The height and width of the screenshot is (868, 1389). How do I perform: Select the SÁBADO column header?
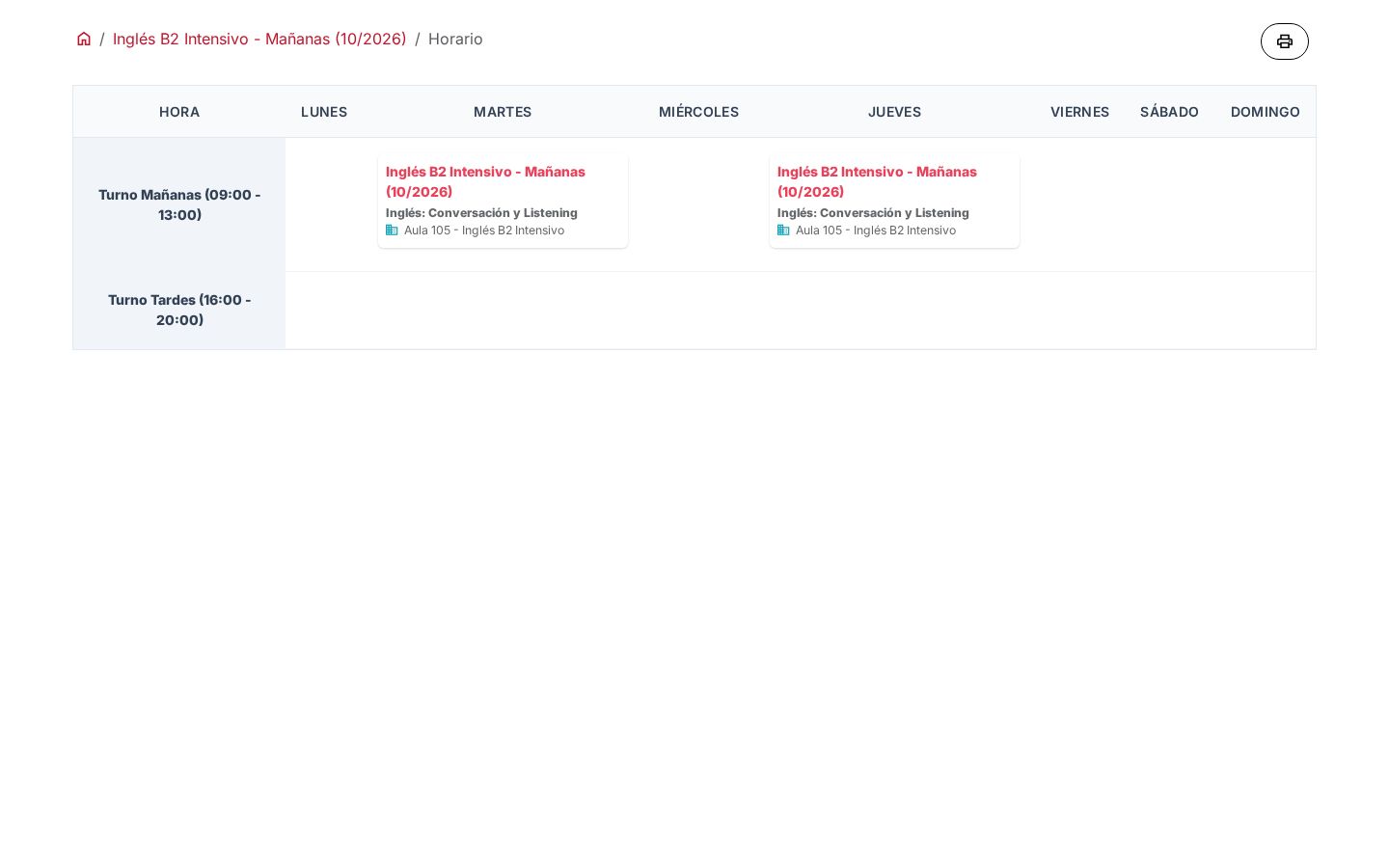(x=1169, y=112)
